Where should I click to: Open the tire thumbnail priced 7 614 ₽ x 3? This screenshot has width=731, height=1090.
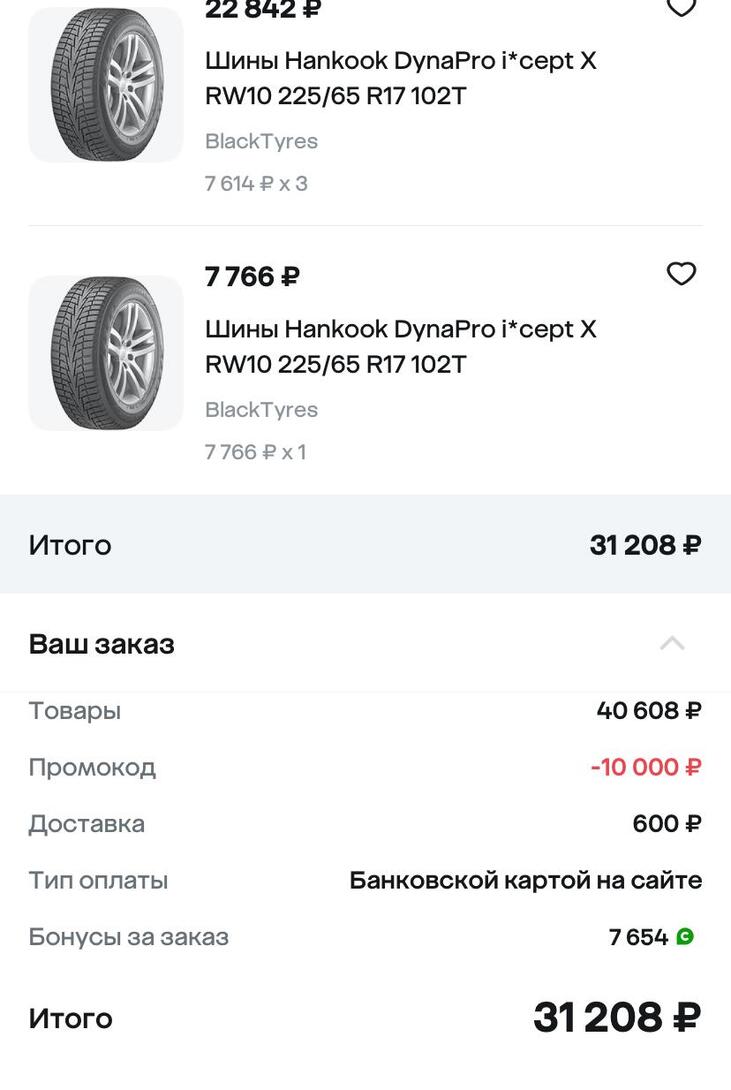click(106, 85)
